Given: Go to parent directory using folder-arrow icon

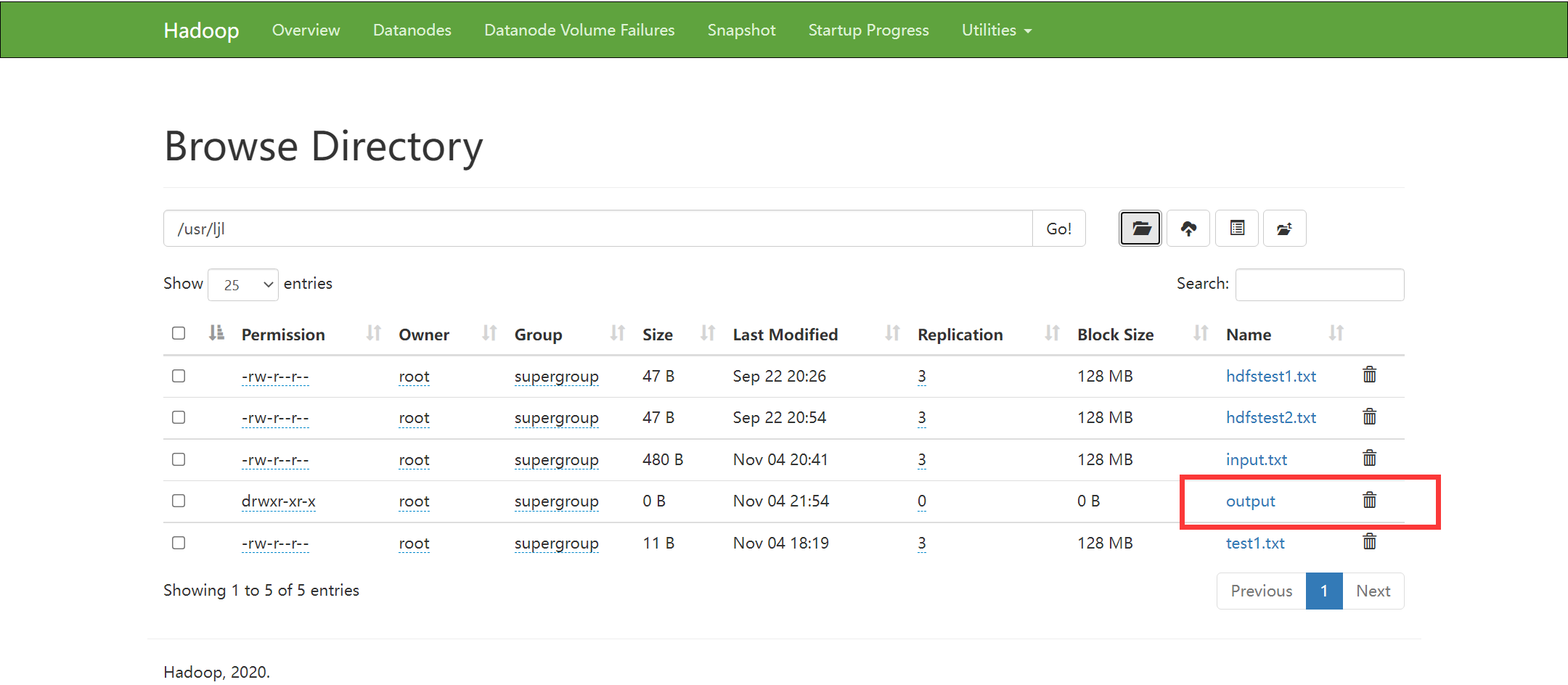Looking at the screenshot, I should [1284, 229].
